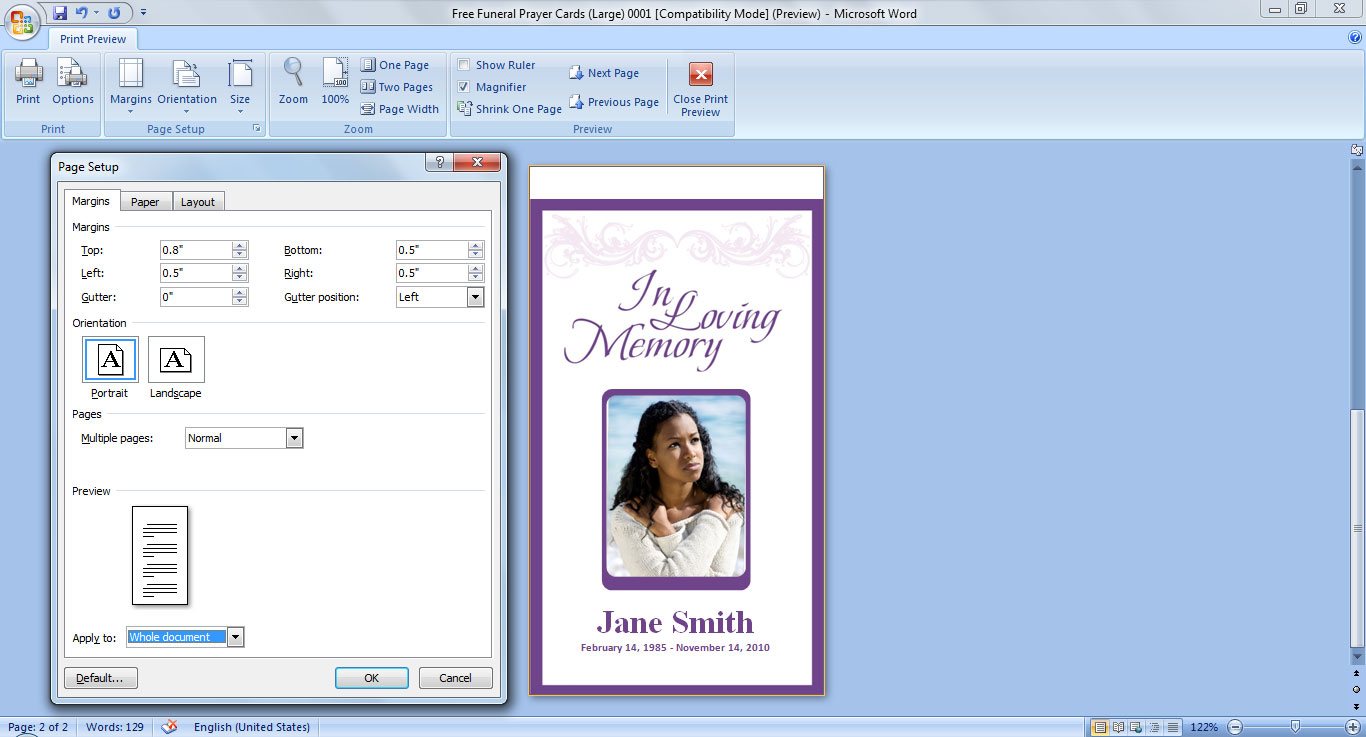Click the vertical scrollbar in preview

[x=1357, y=528]
